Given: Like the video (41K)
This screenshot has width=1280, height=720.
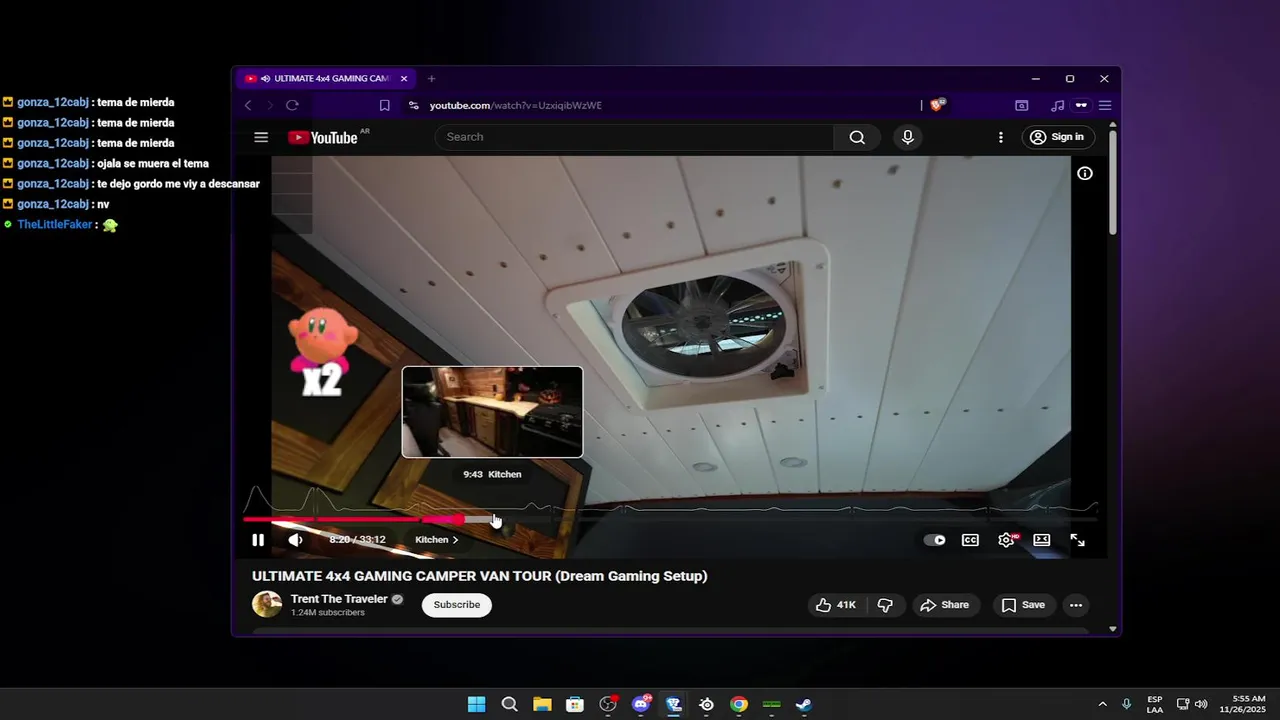Looking at the screenshot, I should pyautogui.click(x=836, y=605).
